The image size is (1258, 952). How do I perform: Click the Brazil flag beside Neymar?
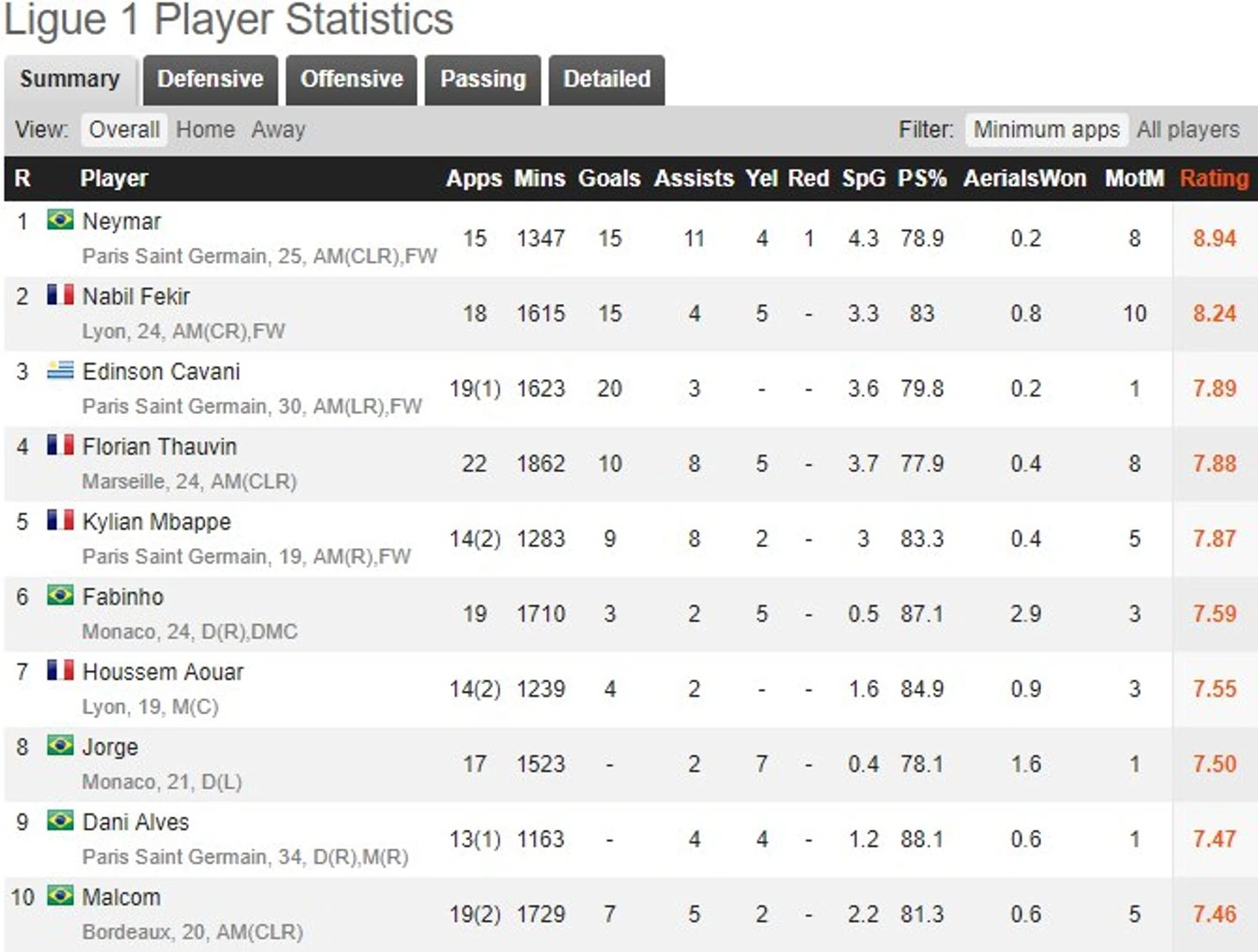(60, 220)
